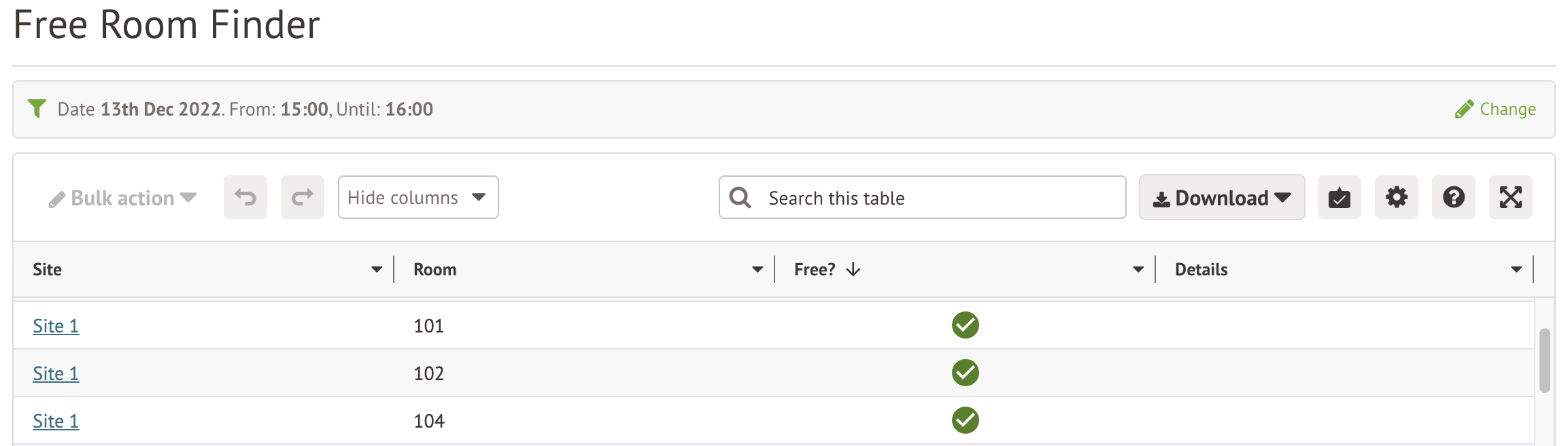This screenshot has width=1568, height=446.
Task: Click the green filter funnel icon
Action: (37, 109)
